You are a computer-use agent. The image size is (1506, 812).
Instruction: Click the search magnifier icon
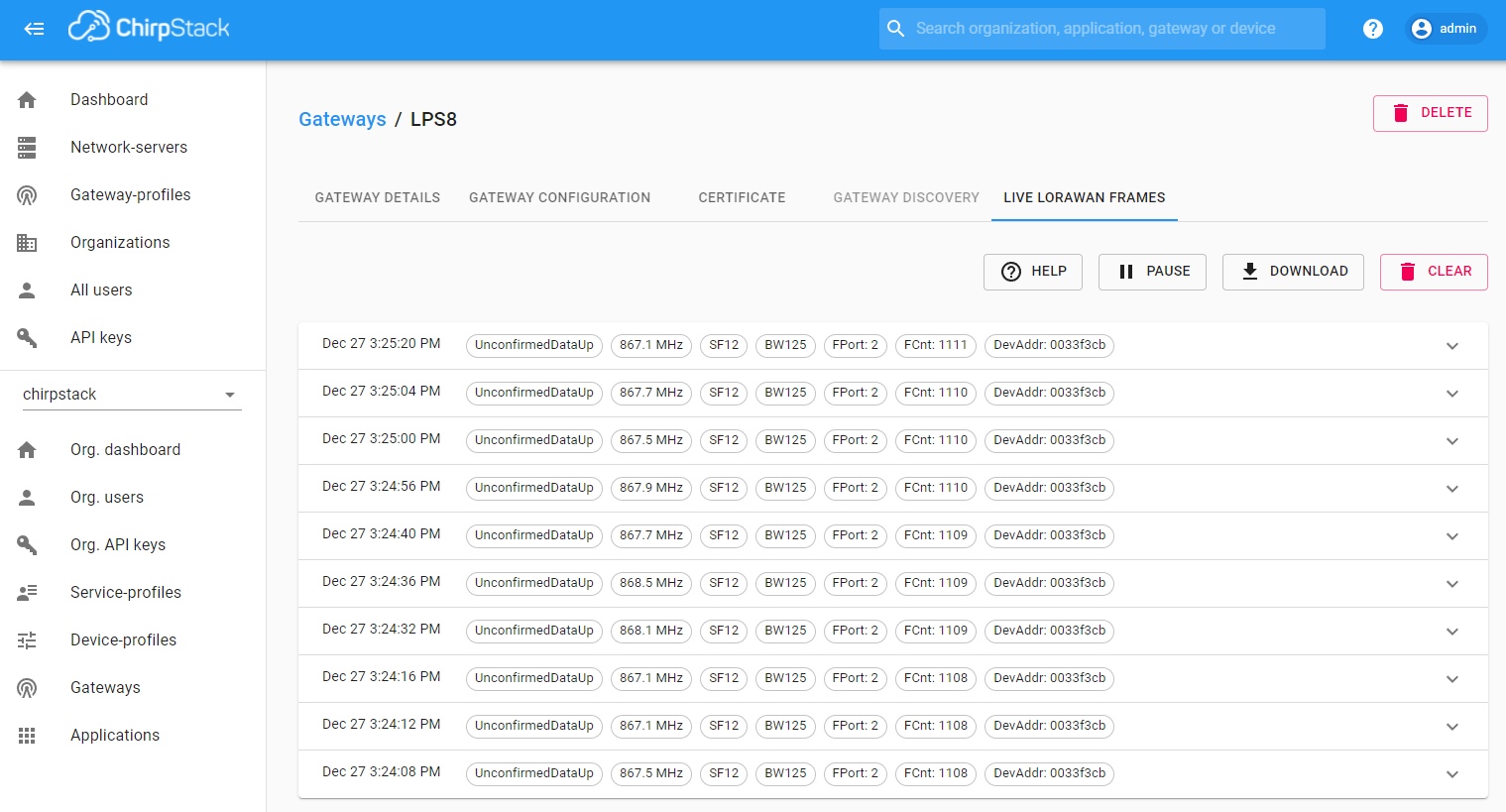896,29
